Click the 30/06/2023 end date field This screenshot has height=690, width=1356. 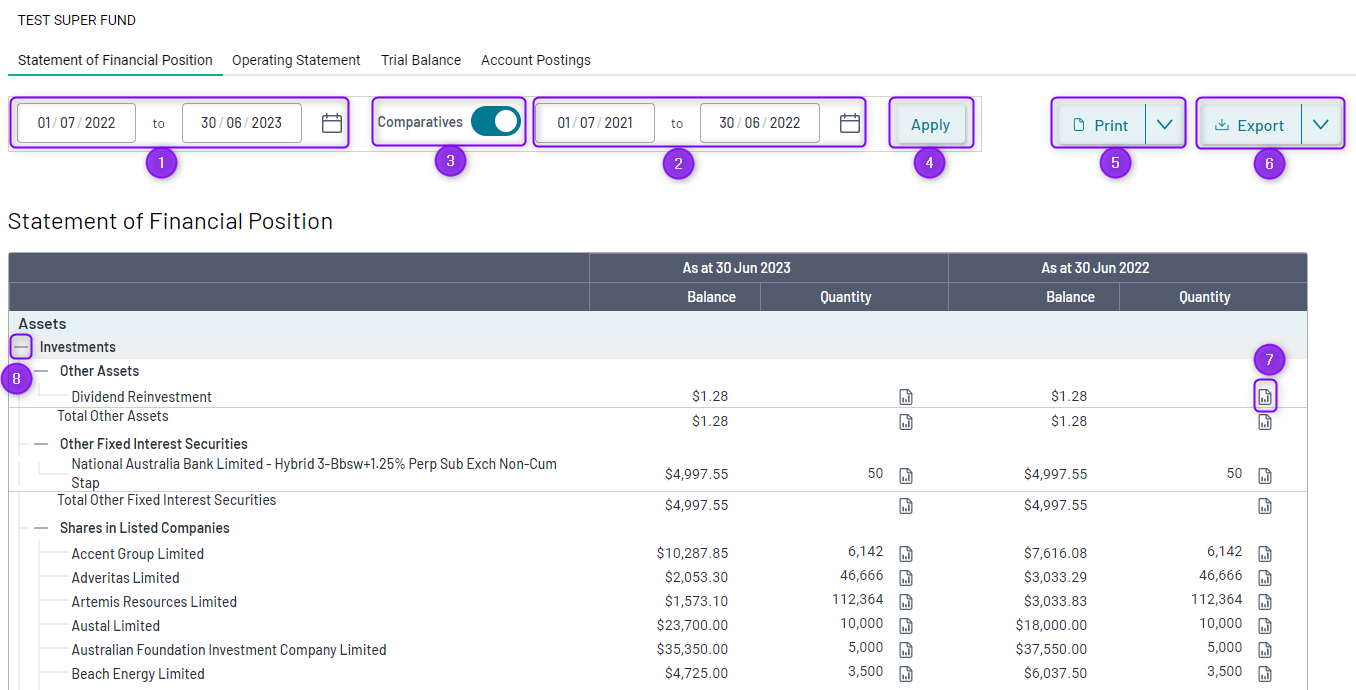click(242, 123)
